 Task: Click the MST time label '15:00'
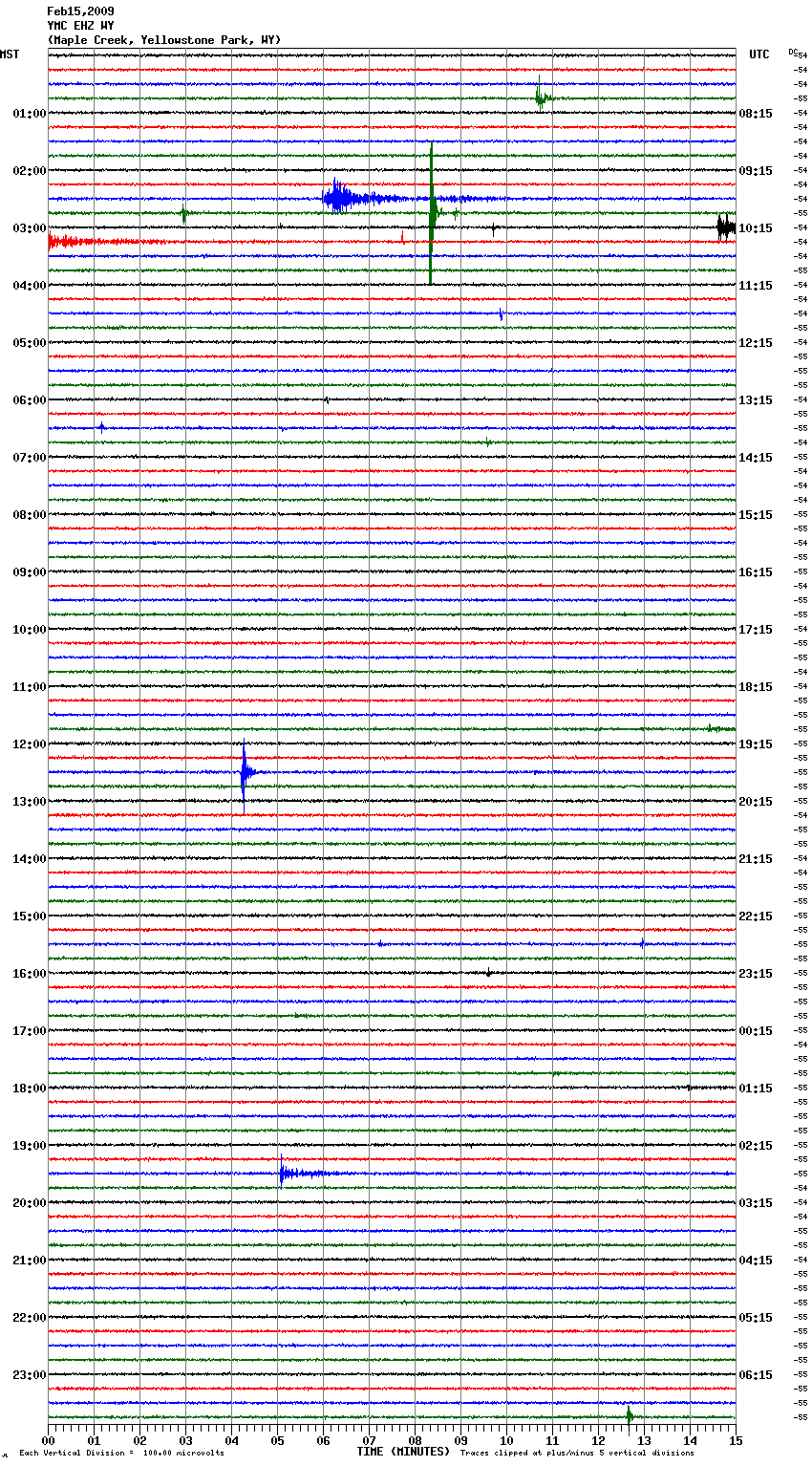[x=30, y=916]
